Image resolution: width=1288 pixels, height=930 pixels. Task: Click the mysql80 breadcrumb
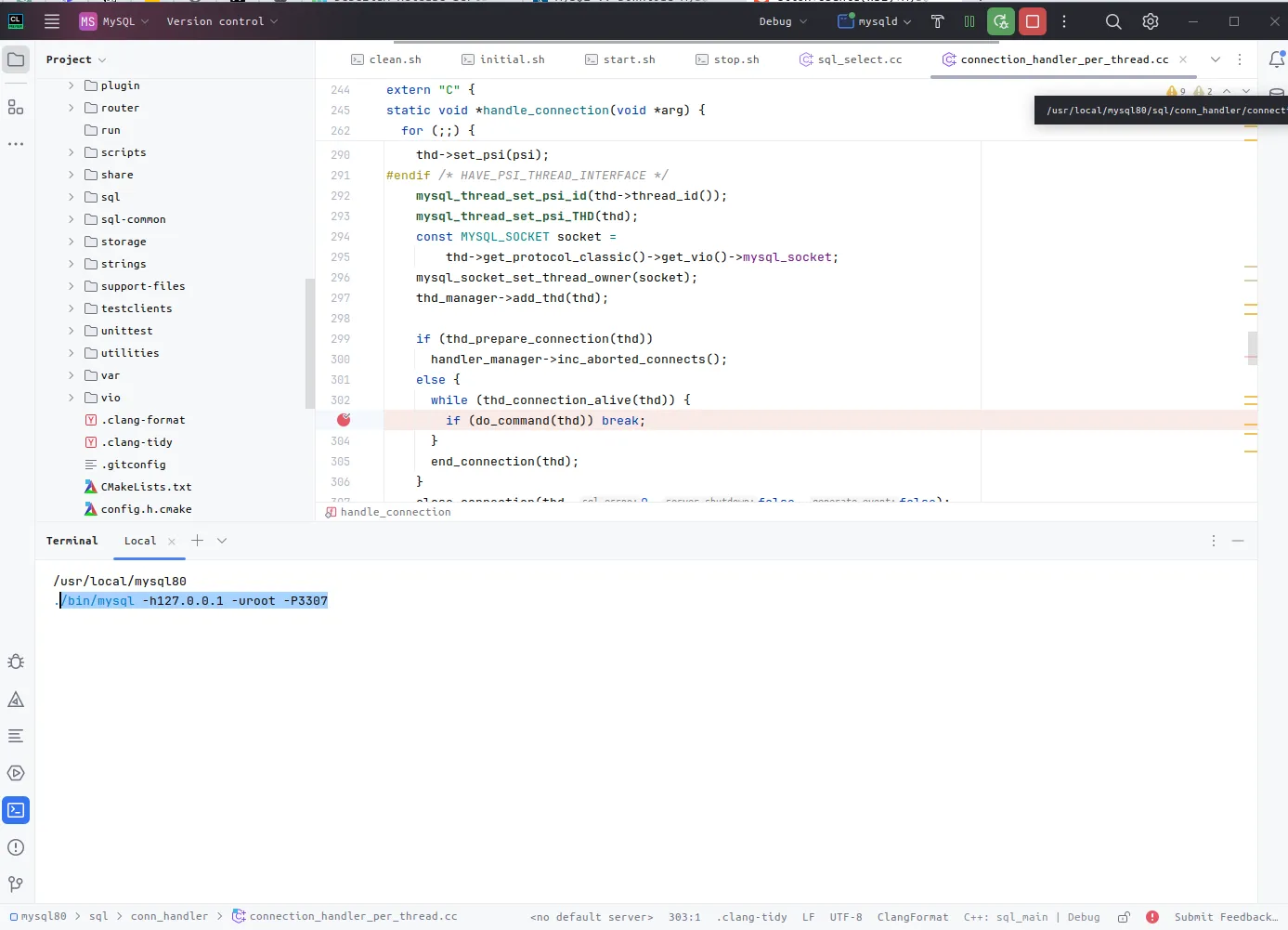click(x=39, y=917)
